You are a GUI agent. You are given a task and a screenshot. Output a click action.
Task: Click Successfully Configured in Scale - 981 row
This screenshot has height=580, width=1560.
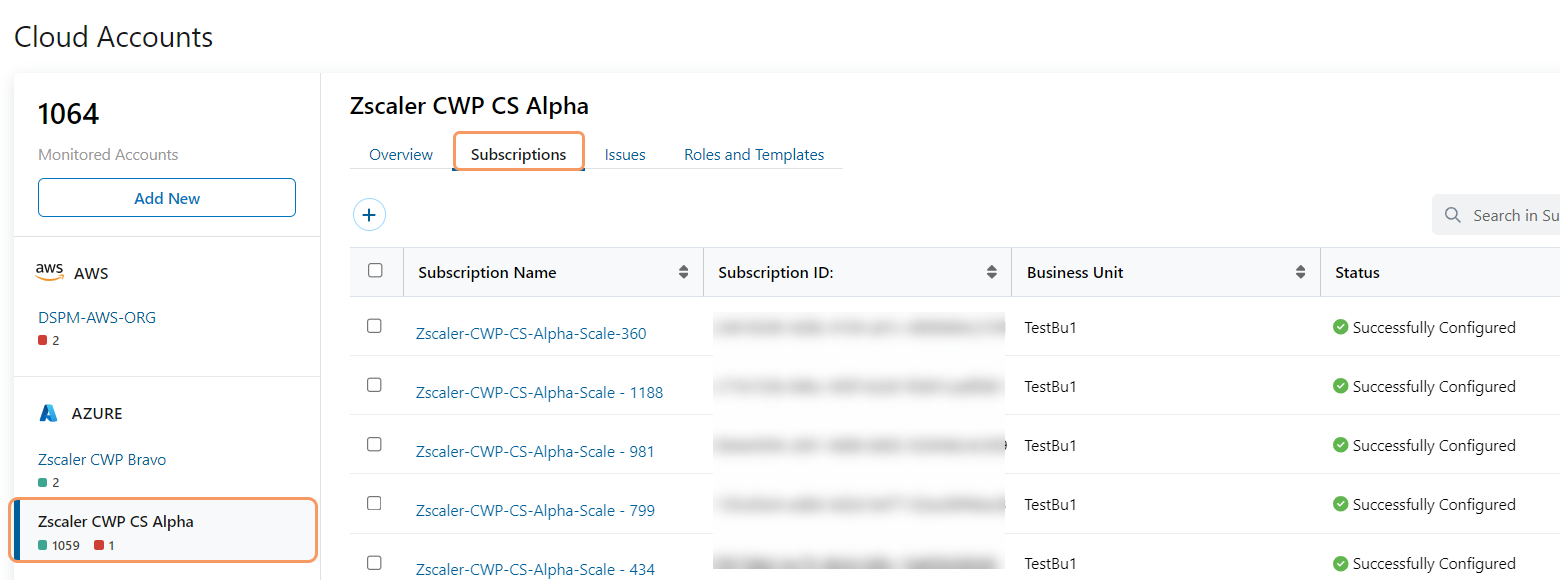1434,445
